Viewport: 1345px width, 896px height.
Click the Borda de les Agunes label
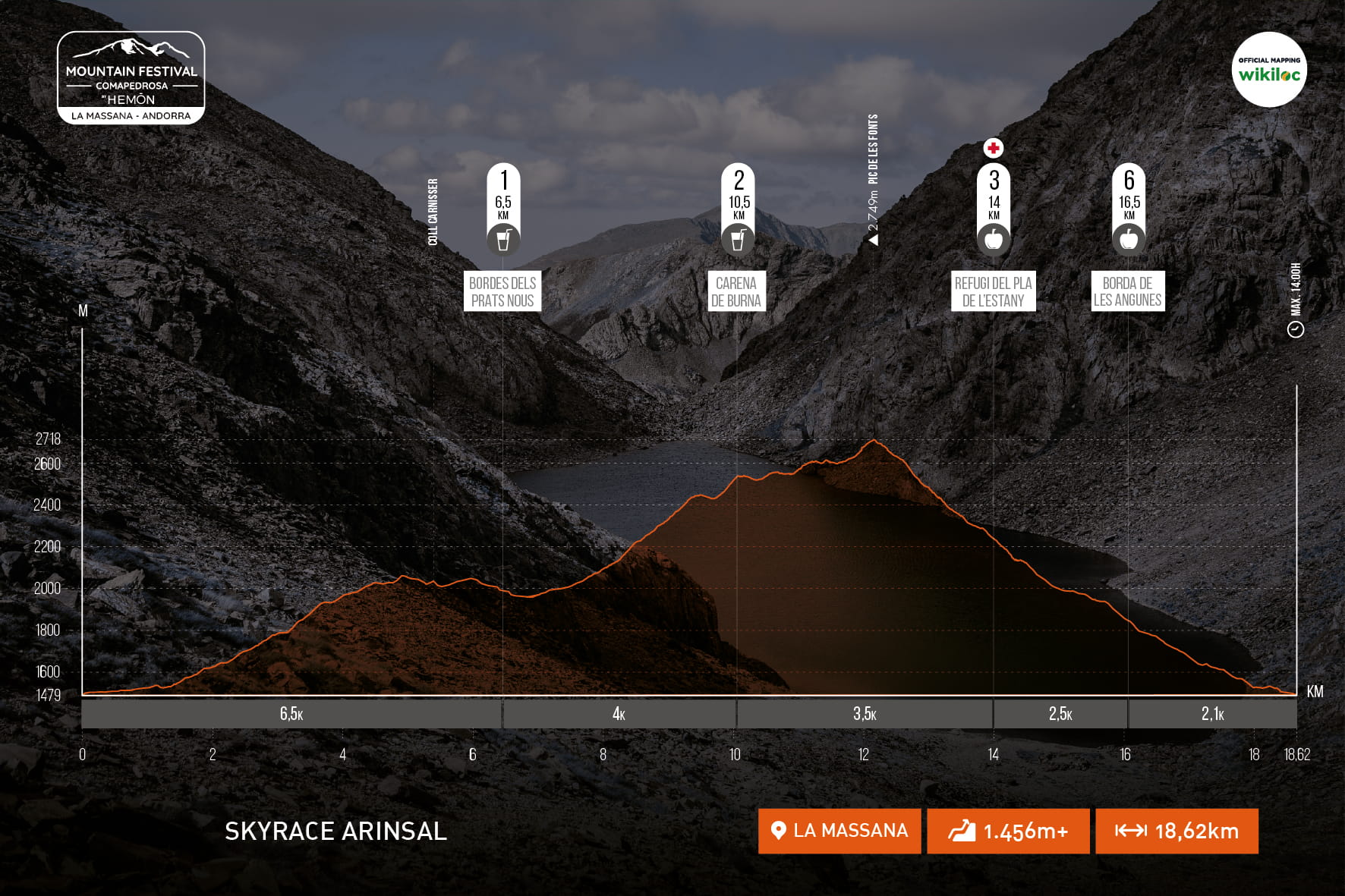(x=1127, y=291)
